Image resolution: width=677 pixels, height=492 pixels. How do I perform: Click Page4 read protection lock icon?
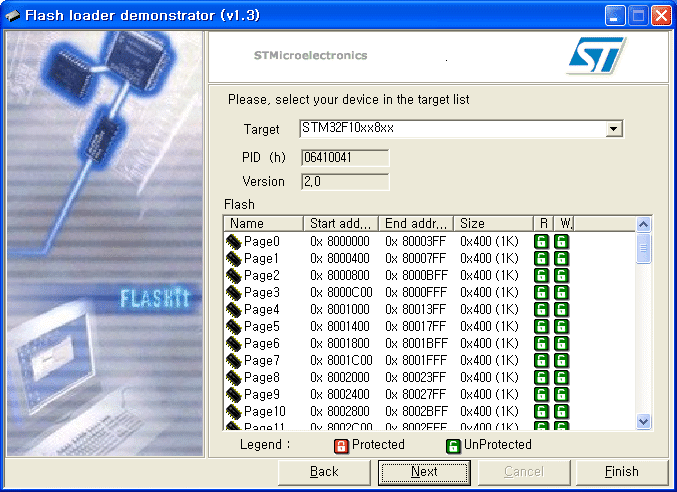(541, 309)
